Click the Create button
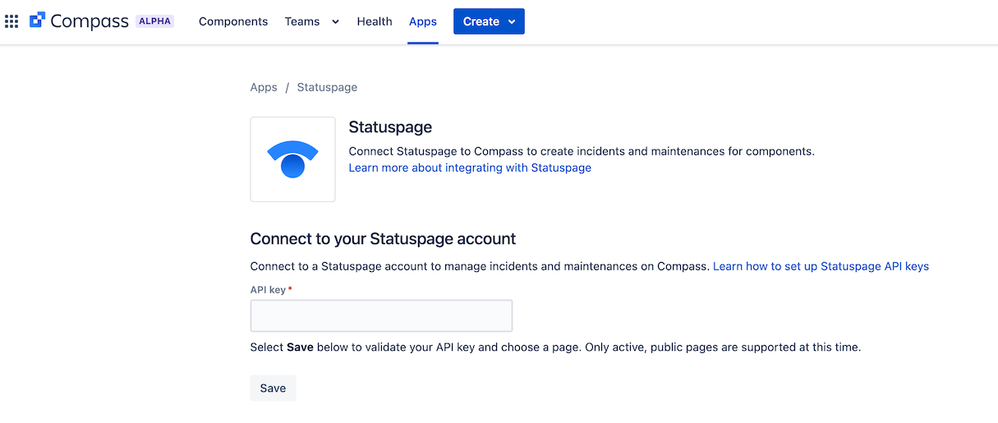Screen dimensions: 998x423 click(489, 22)
